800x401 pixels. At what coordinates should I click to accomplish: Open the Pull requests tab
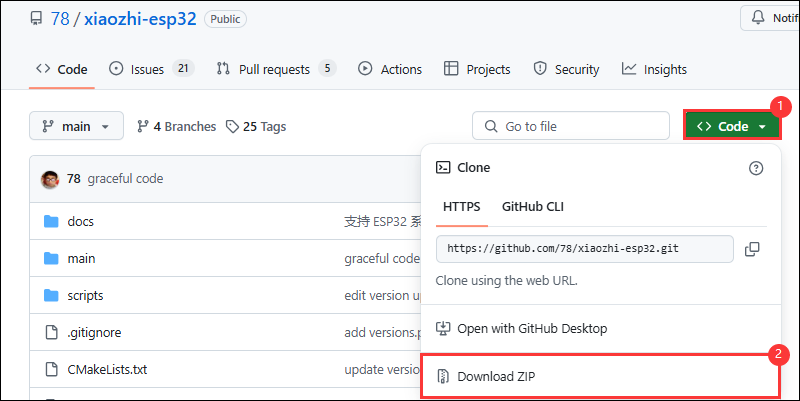(x=275, y=69)
